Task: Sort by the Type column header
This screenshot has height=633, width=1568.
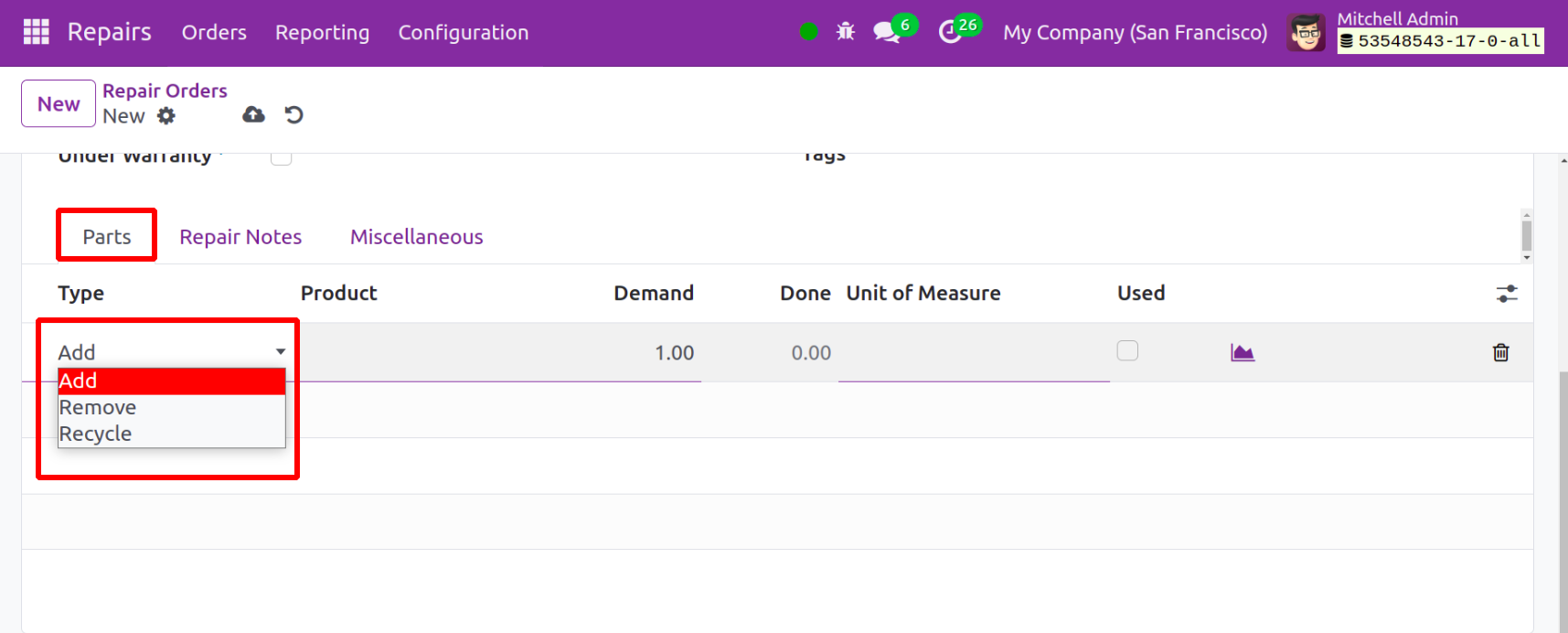Action: tap(81, 294)
